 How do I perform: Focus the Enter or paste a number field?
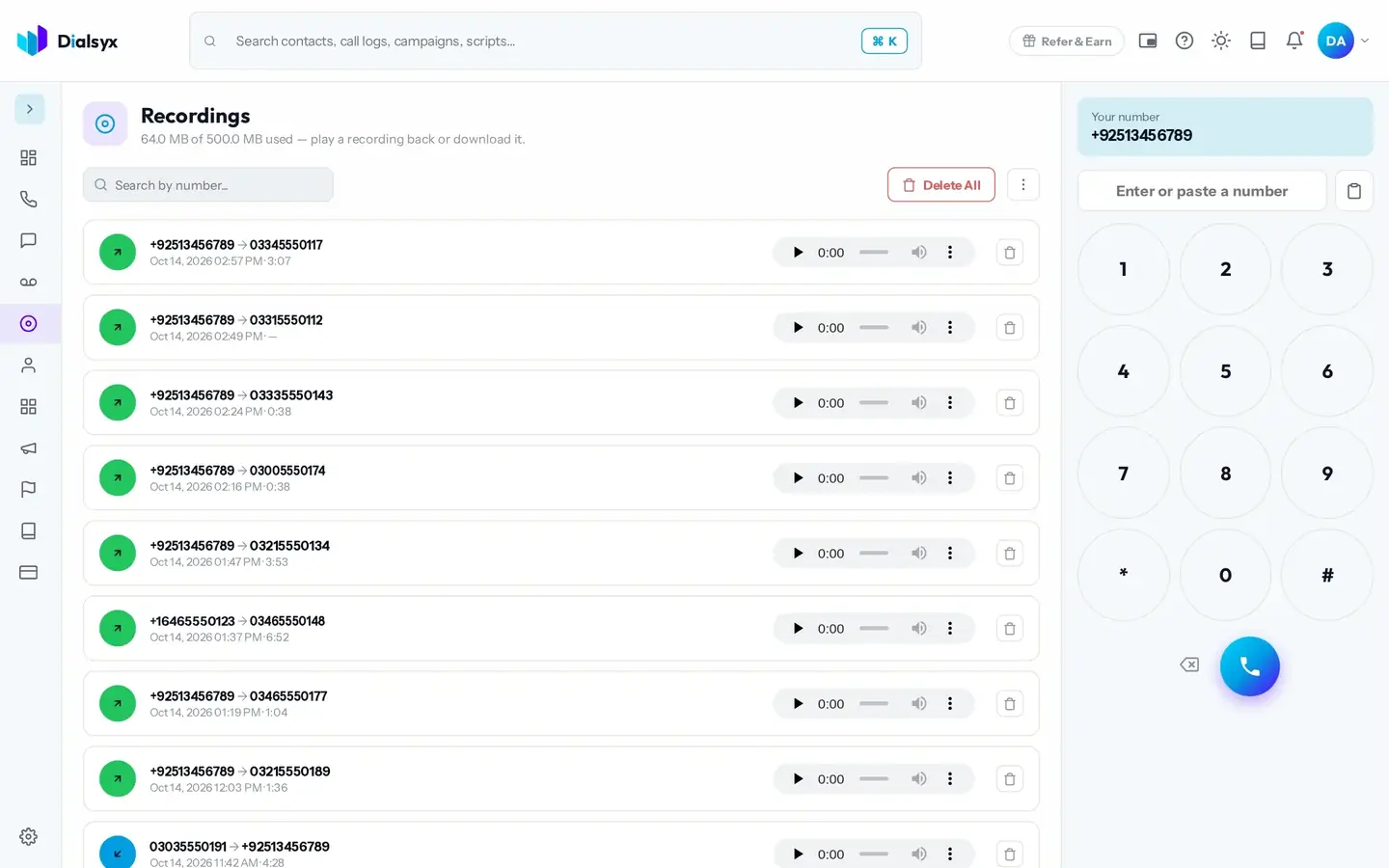1202,191
